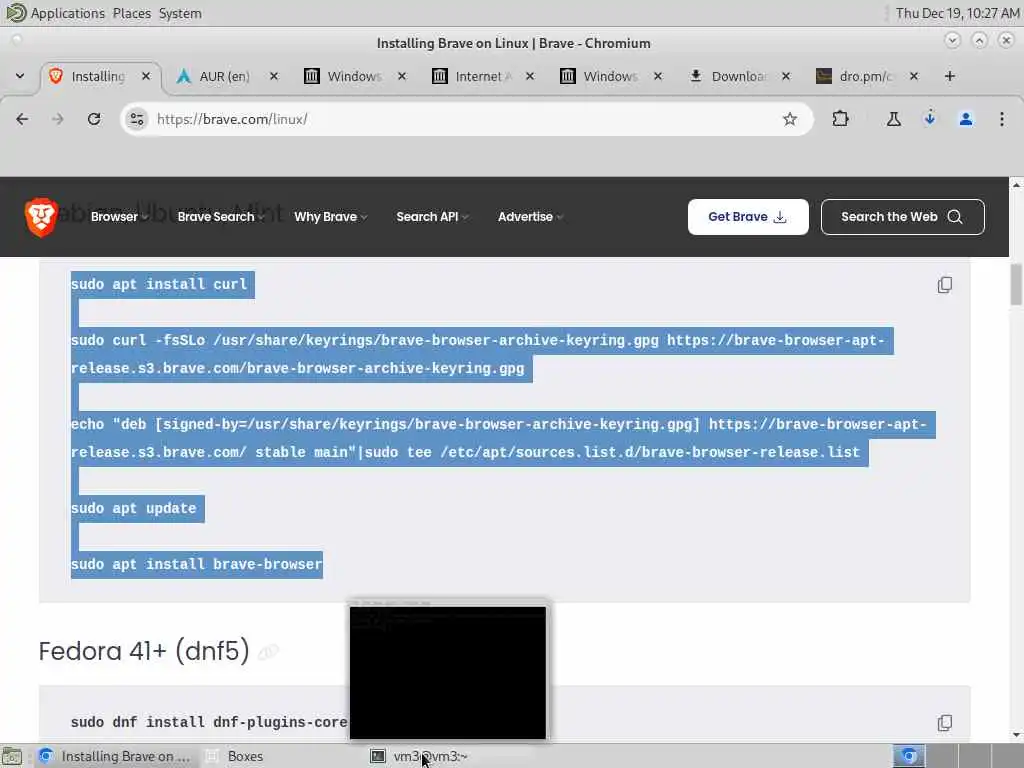The image size is (1024, 768).
Task: Bookmark this page with the star icon
Action: (x=790, y=119)
